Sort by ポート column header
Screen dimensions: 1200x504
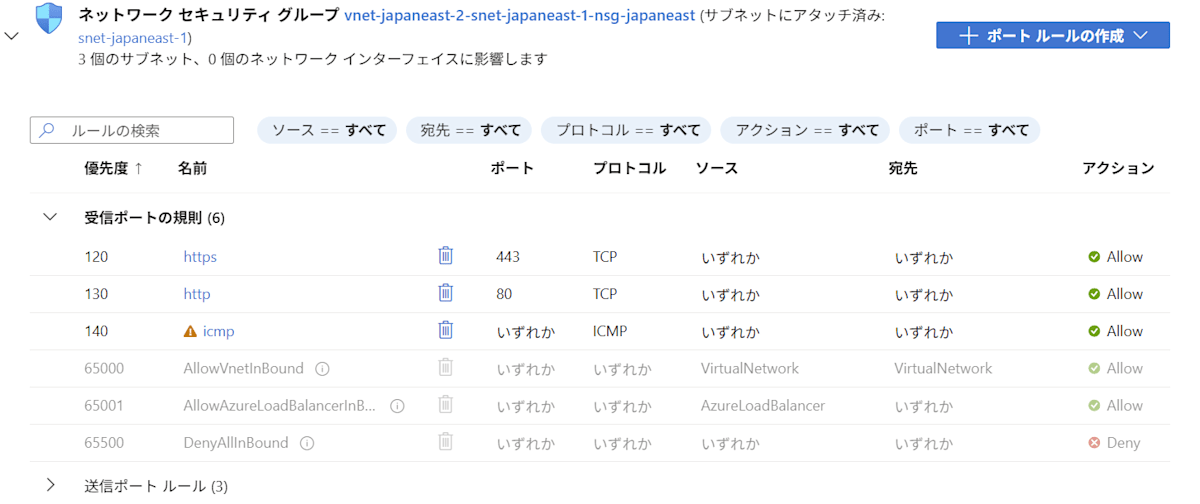point(512,168)
